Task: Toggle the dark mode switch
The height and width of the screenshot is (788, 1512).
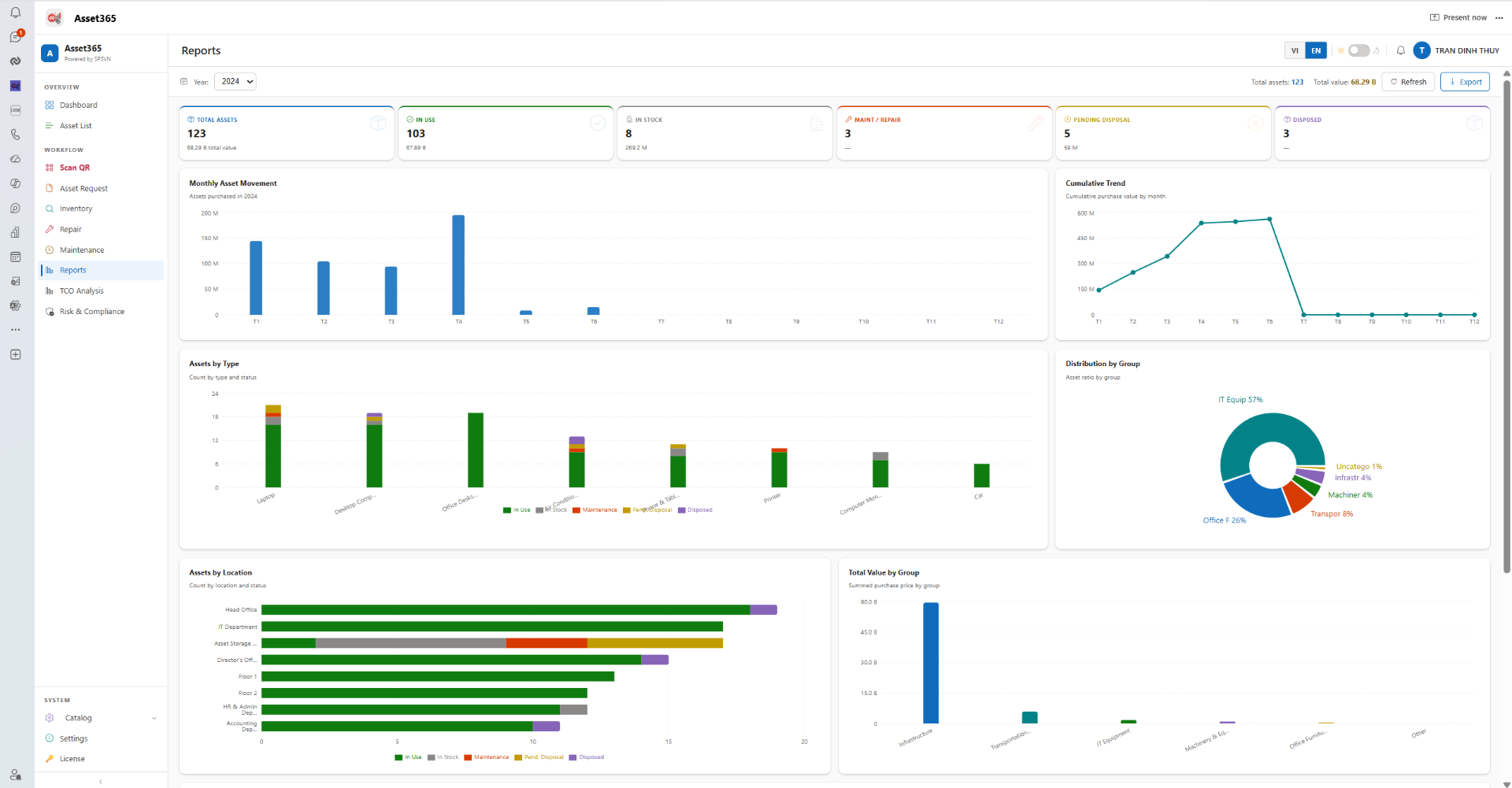Action: 1358,50
